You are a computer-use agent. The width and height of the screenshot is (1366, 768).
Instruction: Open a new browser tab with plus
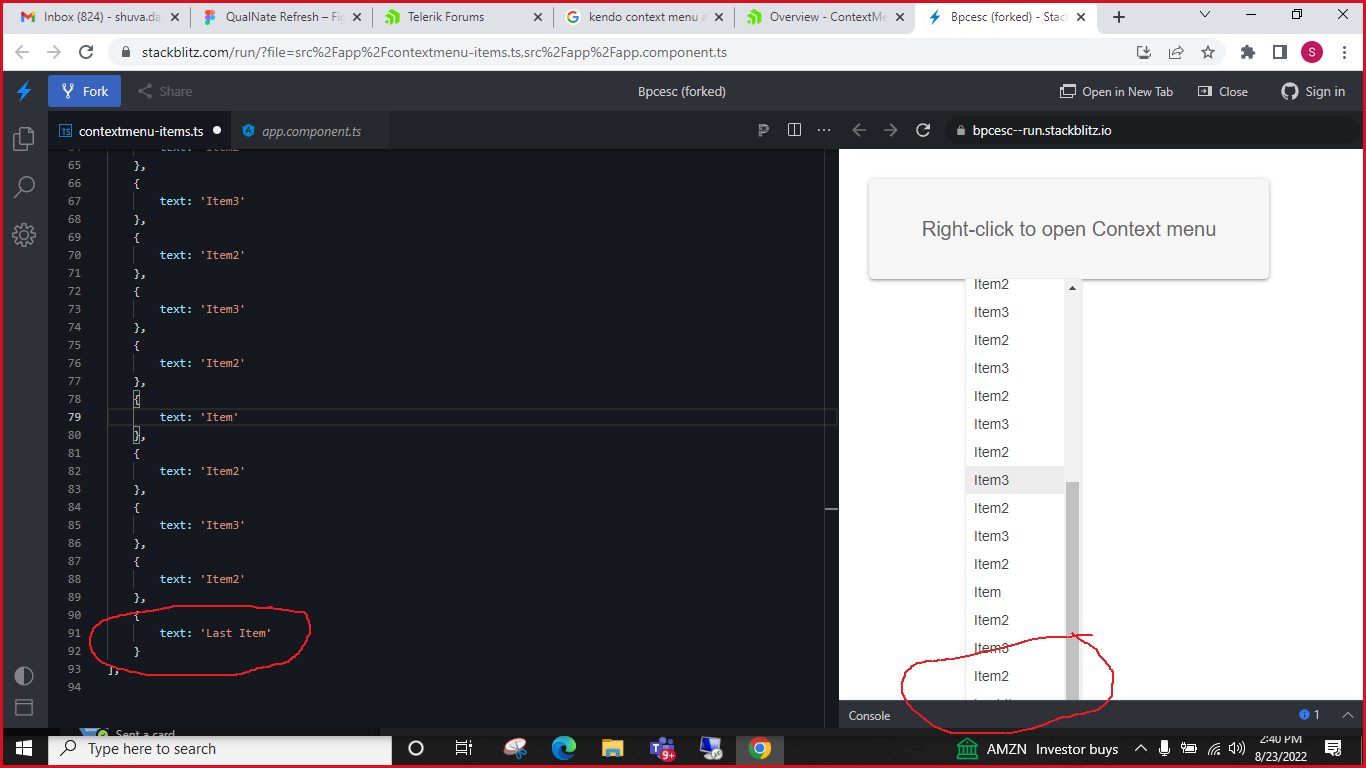[x=1119, y=17]
